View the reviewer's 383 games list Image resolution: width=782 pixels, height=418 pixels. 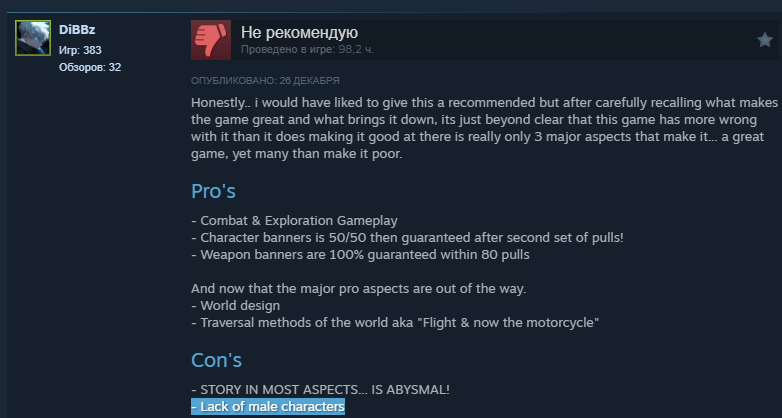(x=80, y=50)
